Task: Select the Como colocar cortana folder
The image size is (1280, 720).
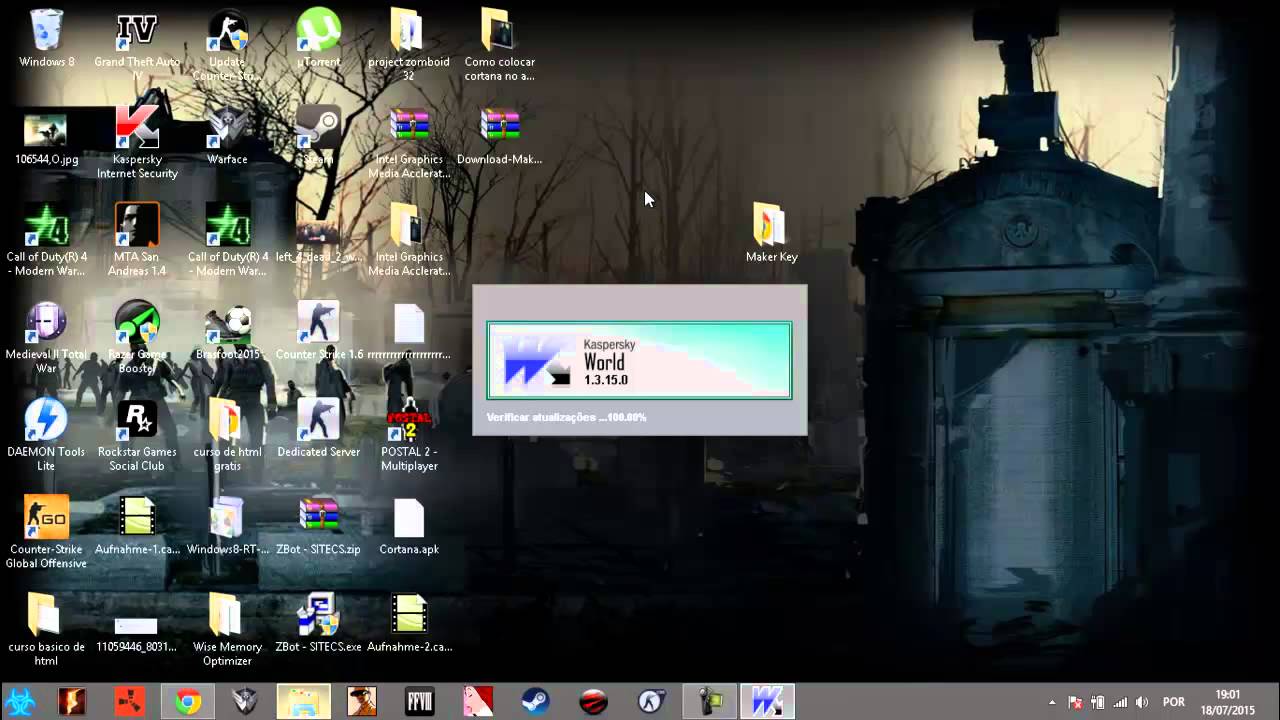Action: (500, 30)
